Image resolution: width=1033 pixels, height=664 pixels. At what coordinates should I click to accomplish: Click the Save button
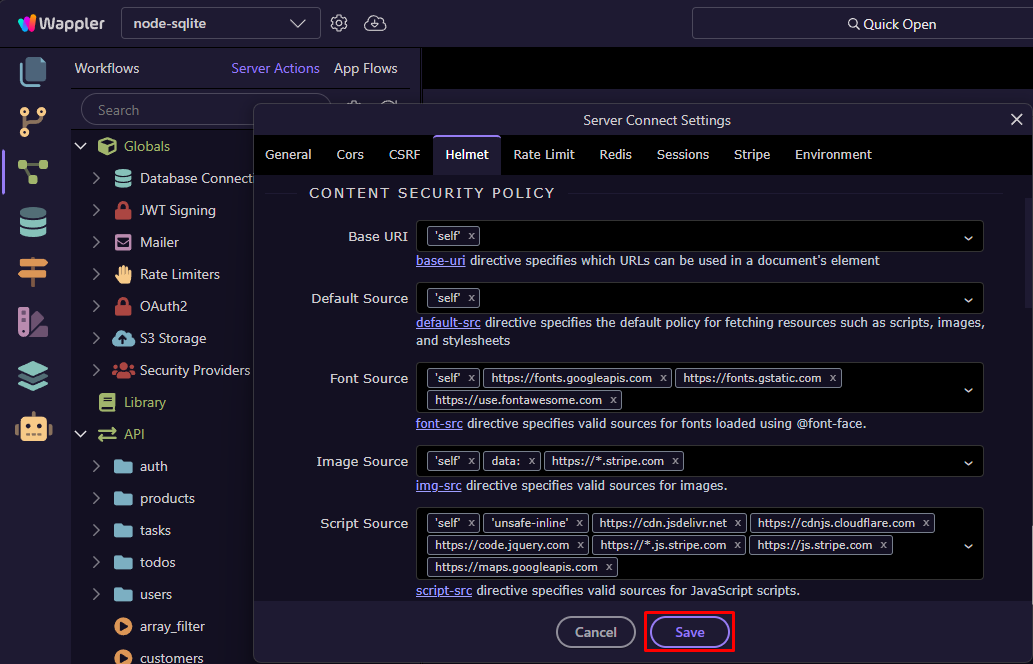pos(689,632)
